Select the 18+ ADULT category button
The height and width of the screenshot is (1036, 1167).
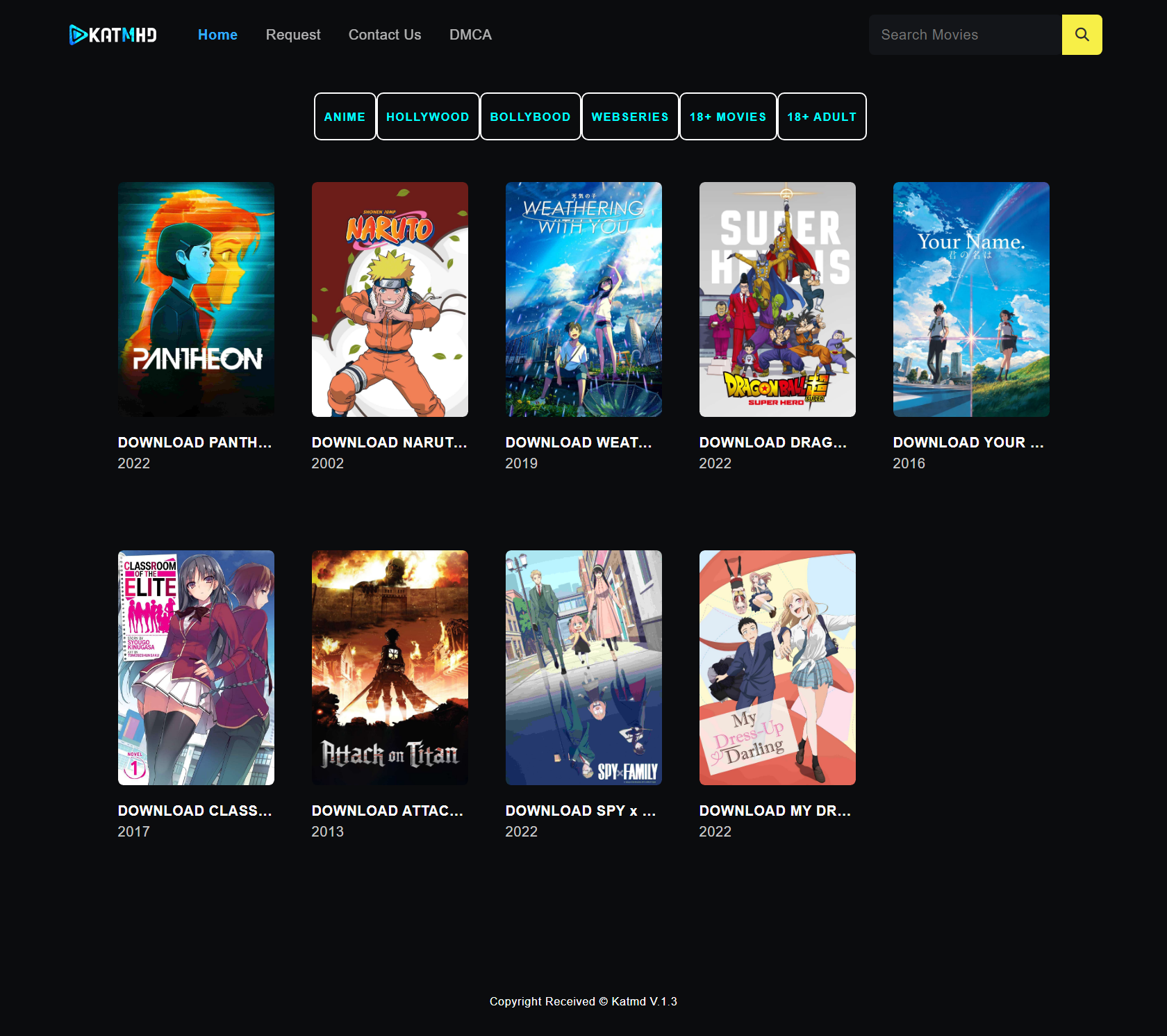(x=822, y=117)
